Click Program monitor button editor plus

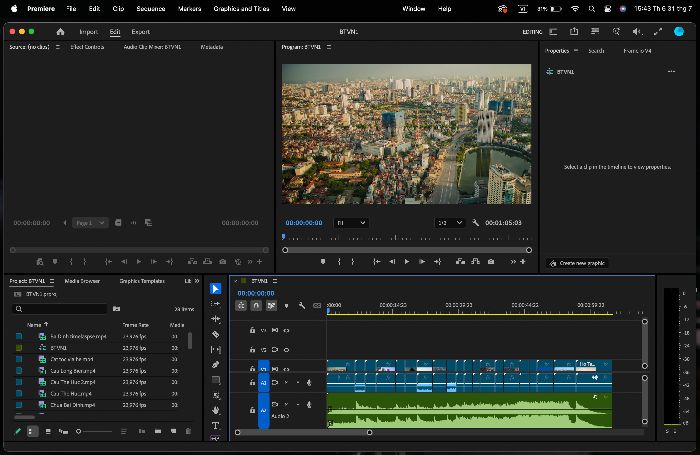(523, 262)
